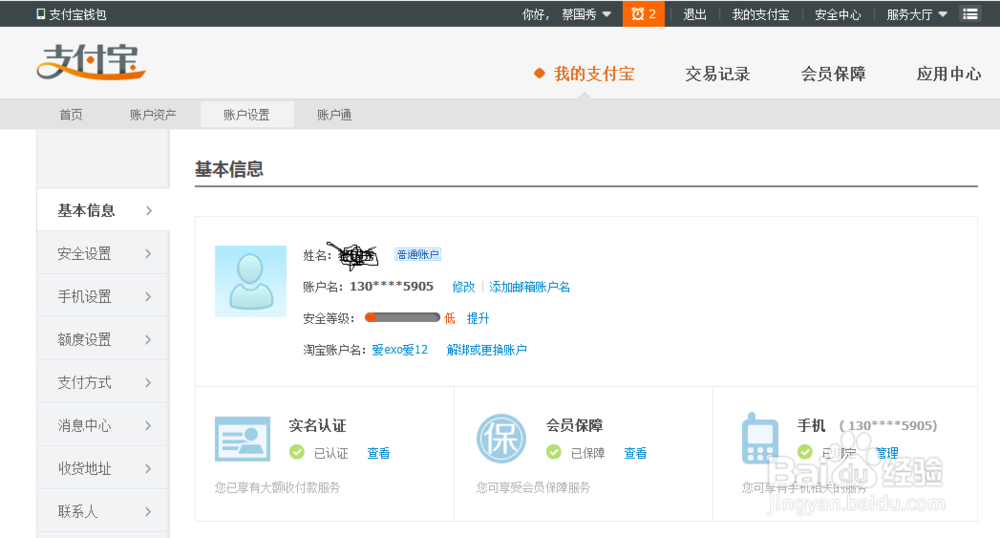Image resolution: width=1000 pixels, height=538 pixels.
Task: Open the alarm notification badge showing 2
Action: (643, 14)
